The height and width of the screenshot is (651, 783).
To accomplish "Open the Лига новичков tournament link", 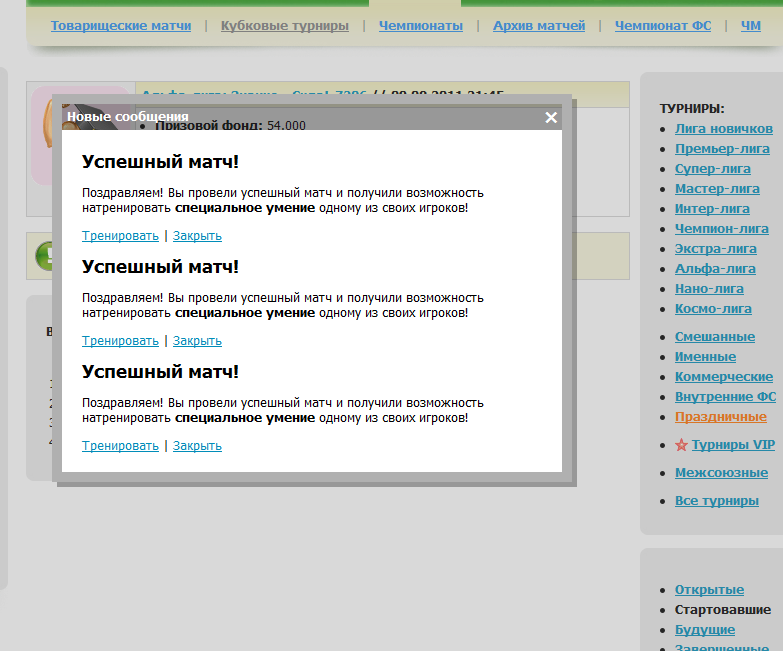I will [723, 129].
